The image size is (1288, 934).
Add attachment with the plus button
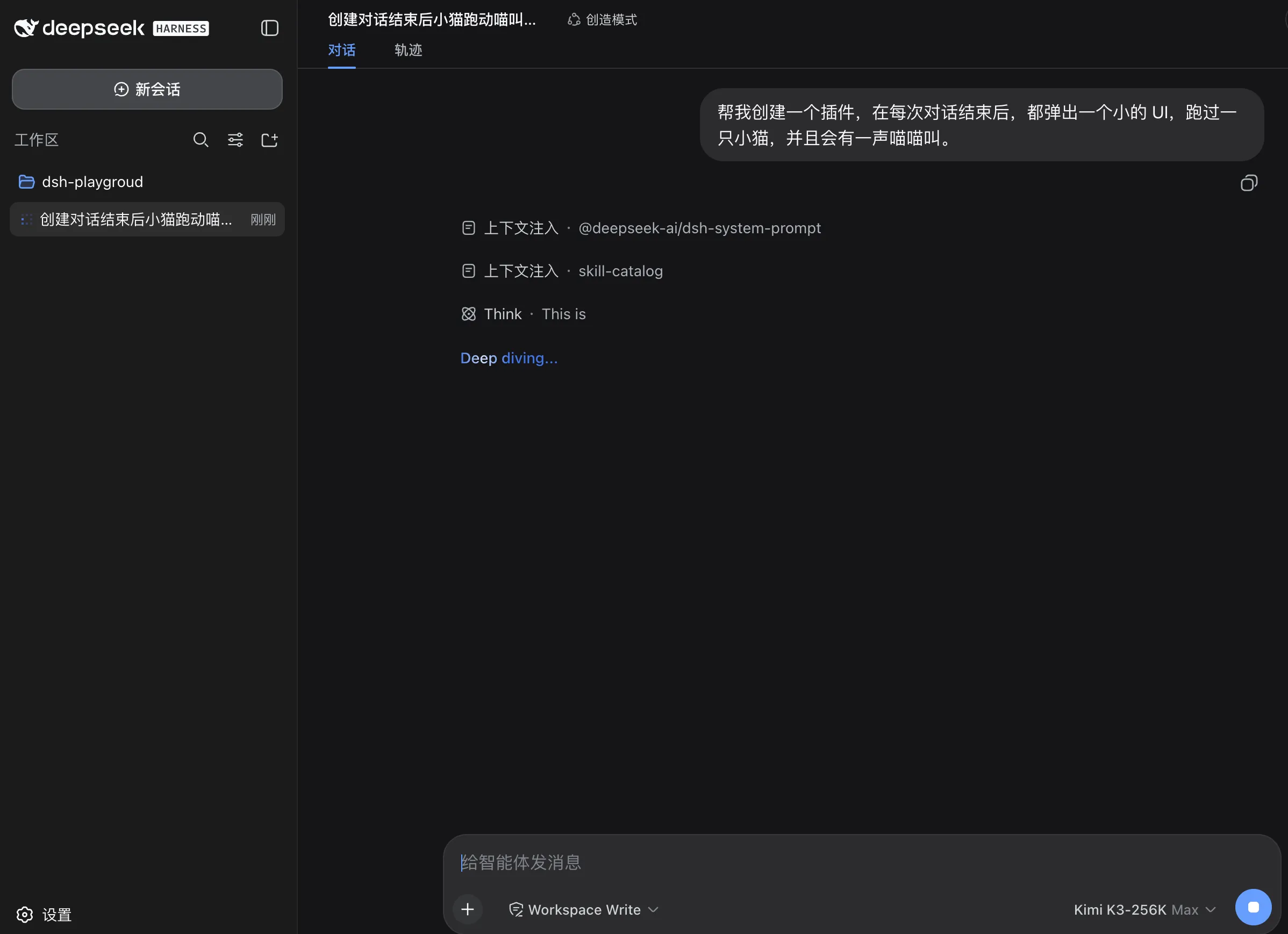pos(467,909)
